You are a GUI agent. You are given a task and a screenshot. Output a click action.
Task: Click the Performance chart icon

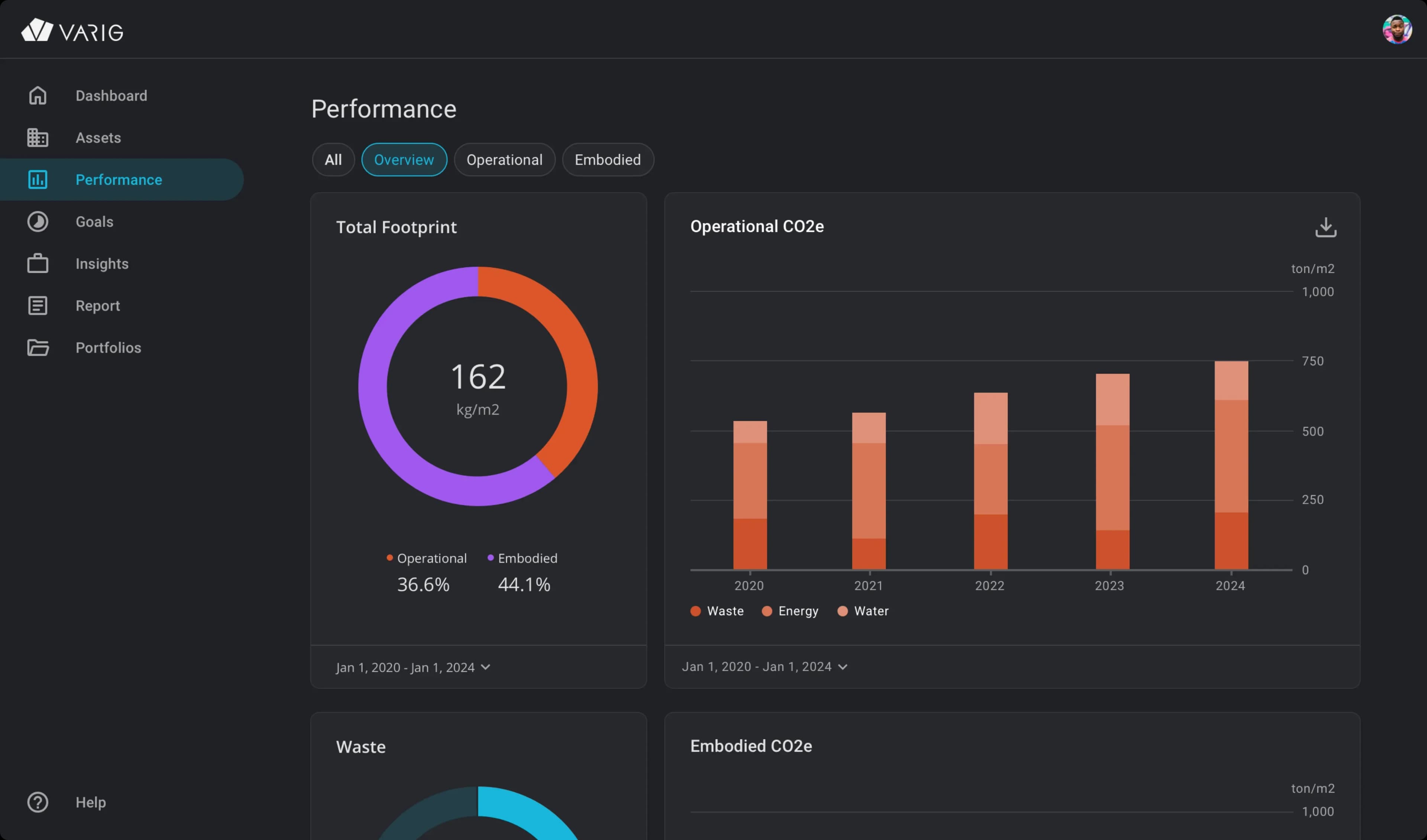click(38, 179)
